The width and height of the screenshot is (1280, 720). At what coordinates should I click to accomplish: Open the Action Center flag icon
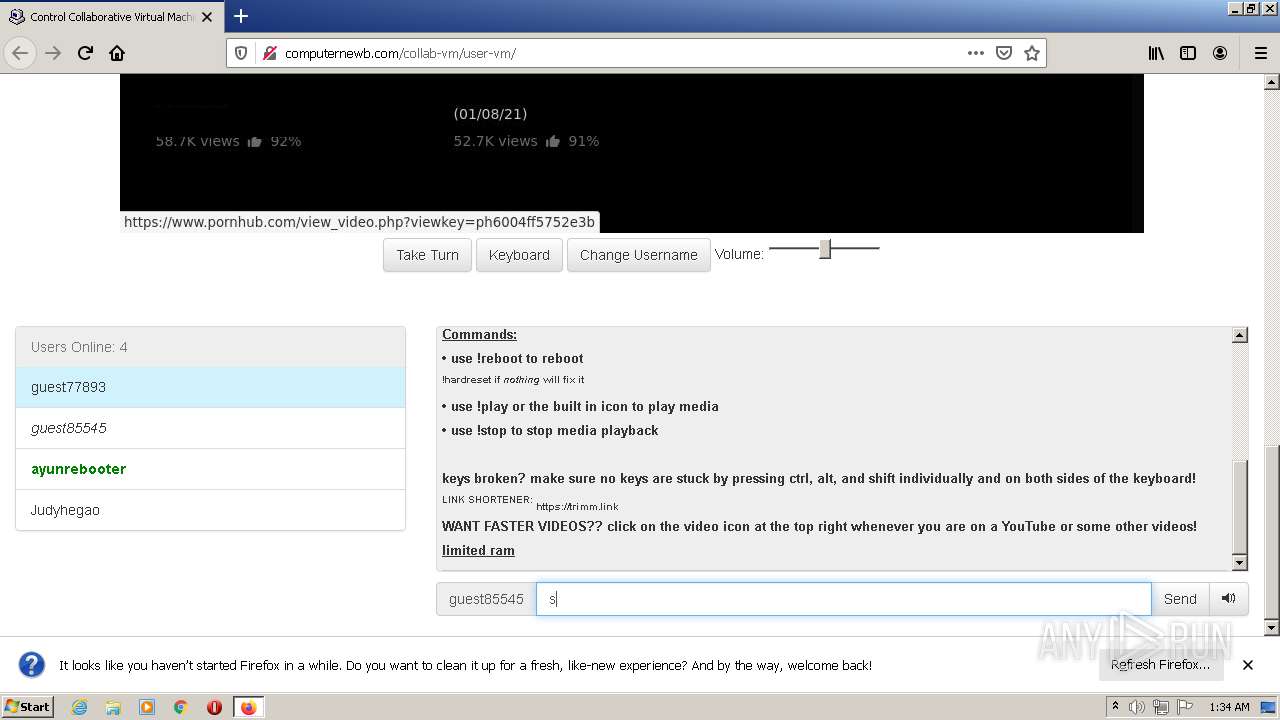(1183, 707)
